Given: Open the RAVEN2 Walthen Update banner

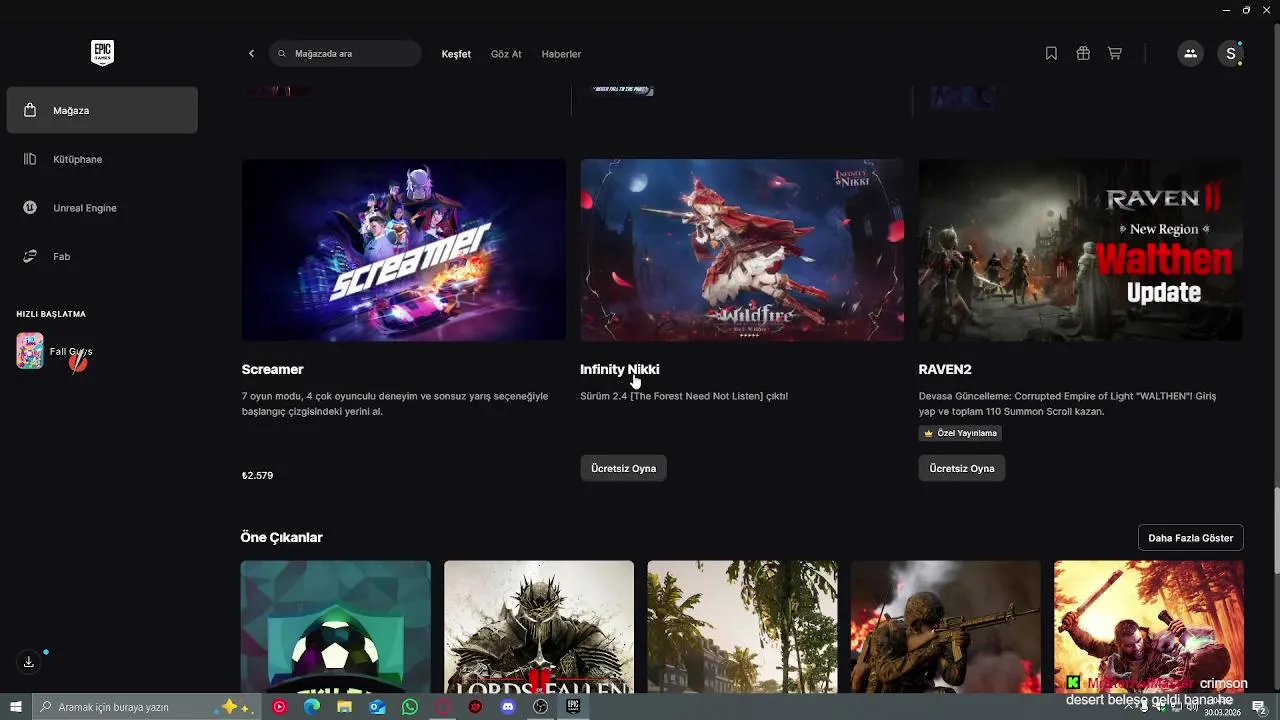Looking at the screenshot, I should point(1080,250).
